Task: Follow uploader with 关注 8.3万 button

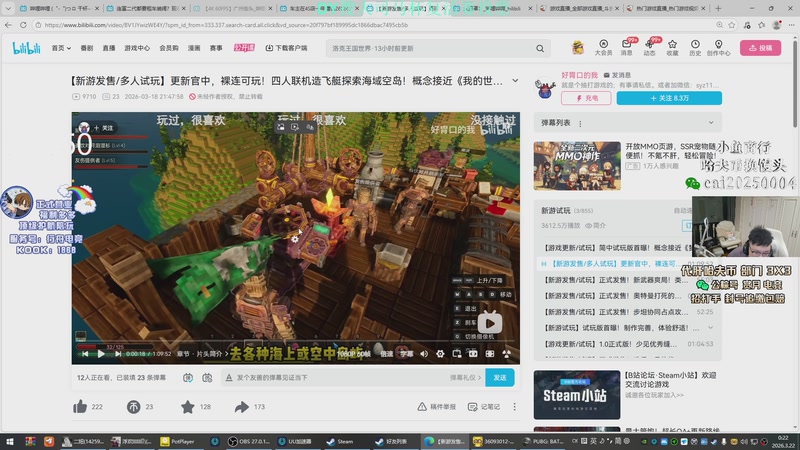Action: (669, 98)
